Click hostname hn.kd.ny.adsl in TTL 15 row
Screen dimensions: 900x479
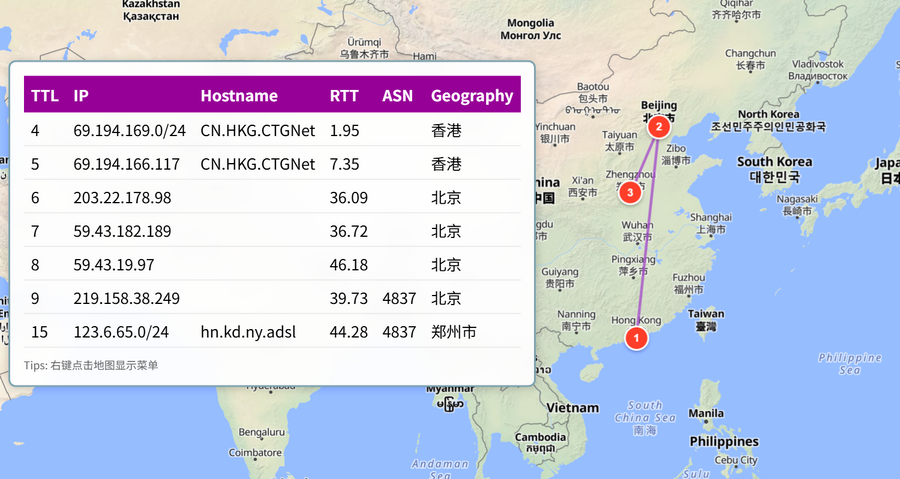248,332
